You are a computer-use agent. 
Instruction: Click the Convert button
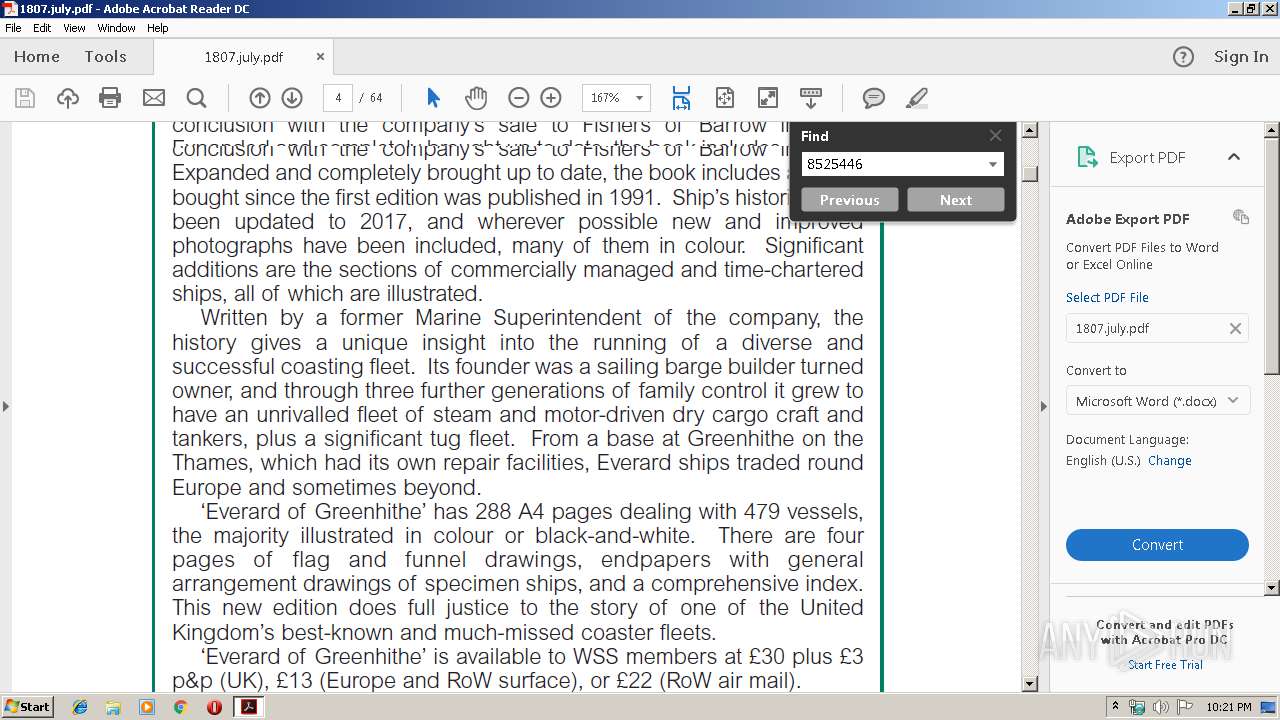[1157, 545]
